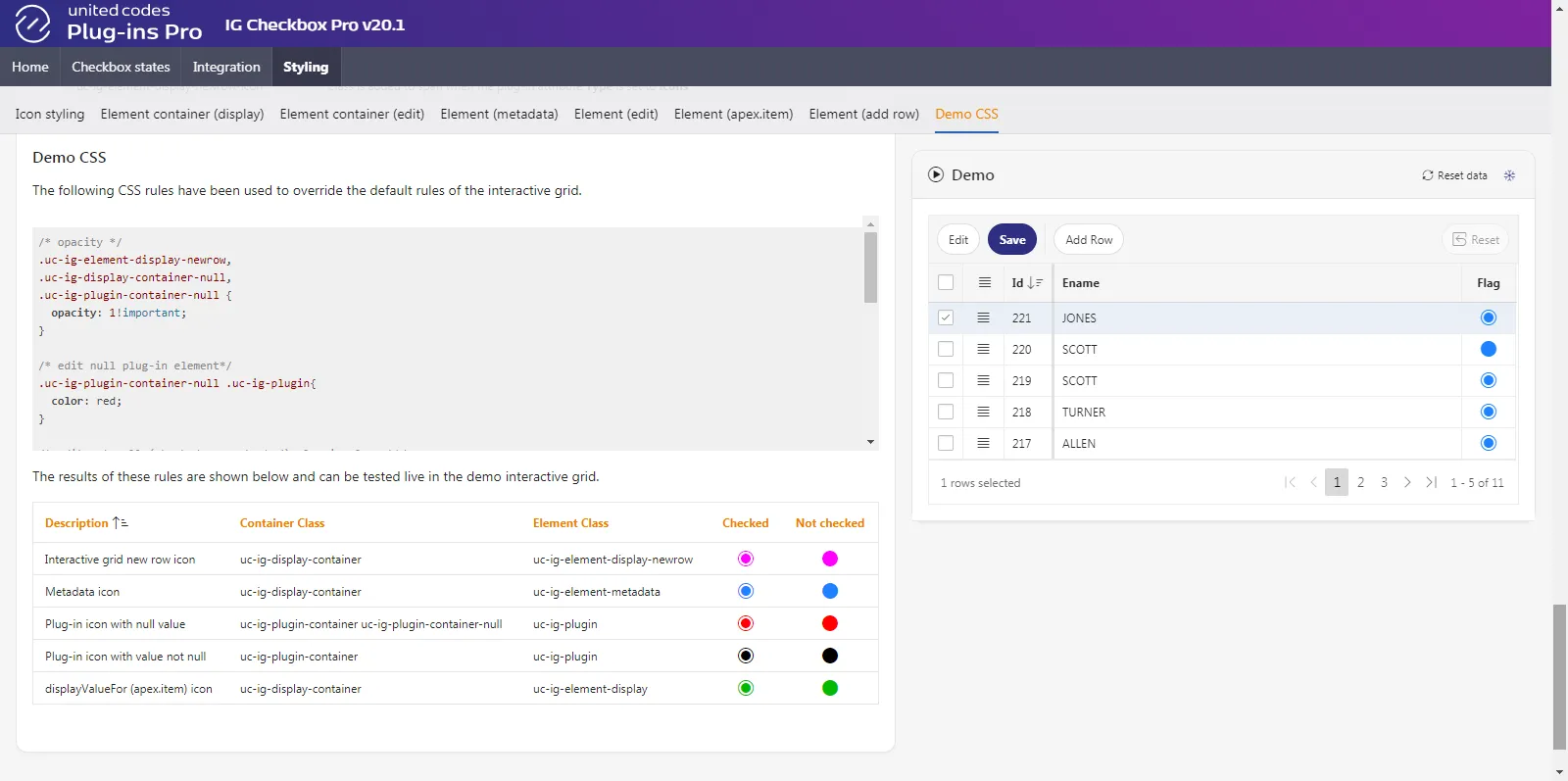Check the row selector for ALLEN
1568x781 pixels.
tap(946, 443)
